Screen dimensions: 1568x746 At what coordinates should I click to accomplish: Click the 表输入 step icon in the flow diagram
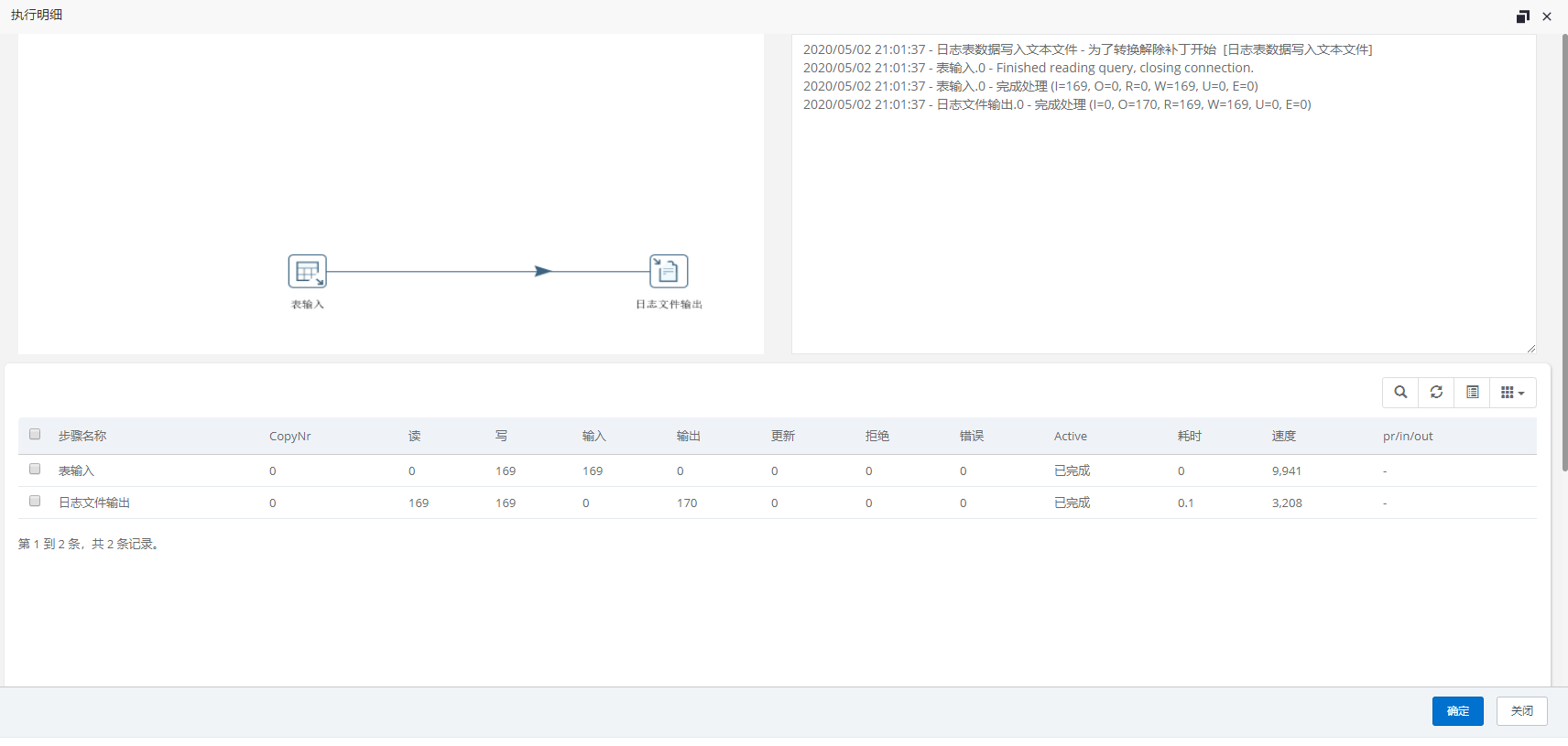[x=307, y=271]
